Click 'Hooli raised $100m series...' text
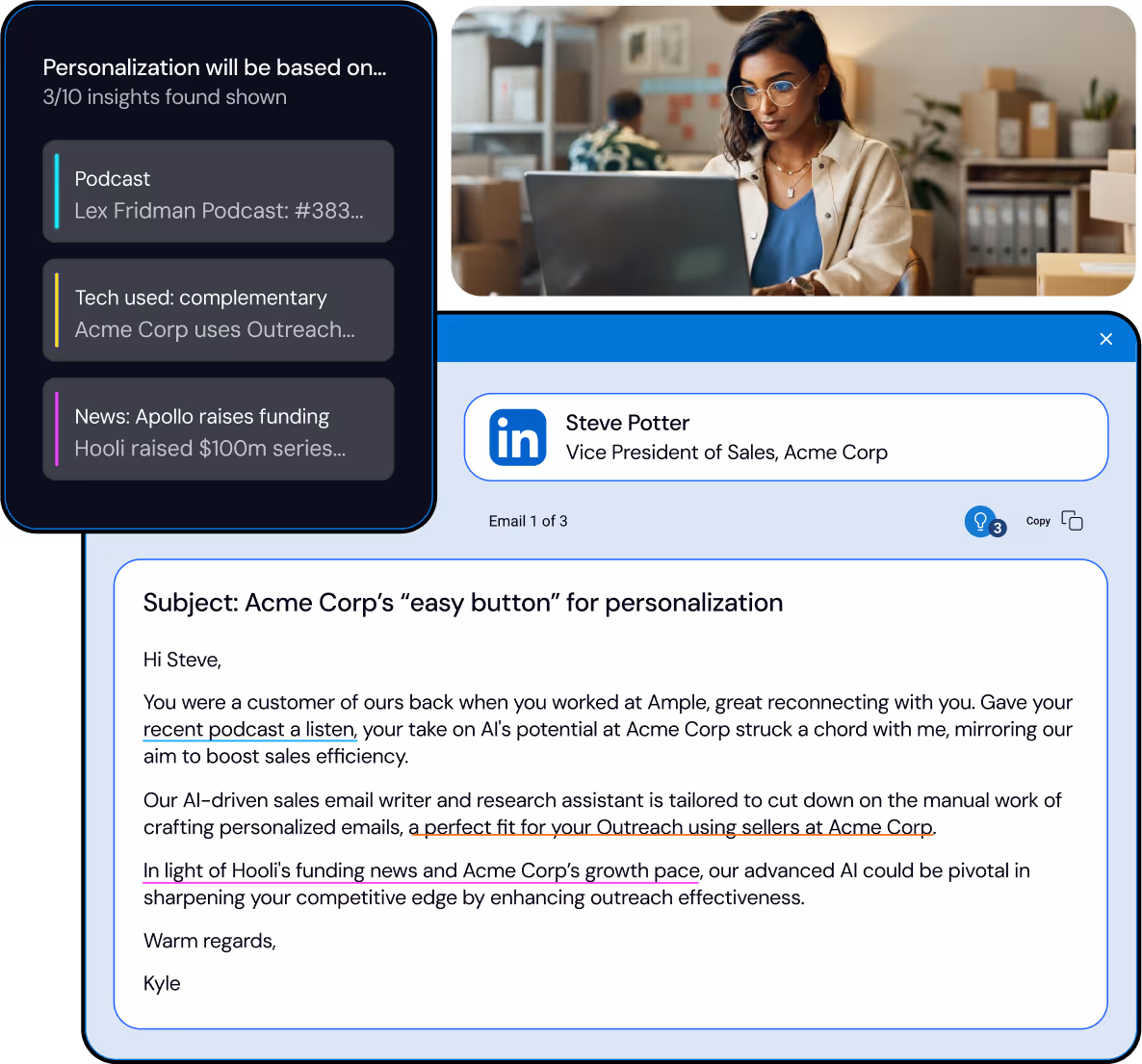Image resolution: width=1142 pixels, height=1064 pixels. click(x=210, y=449)
